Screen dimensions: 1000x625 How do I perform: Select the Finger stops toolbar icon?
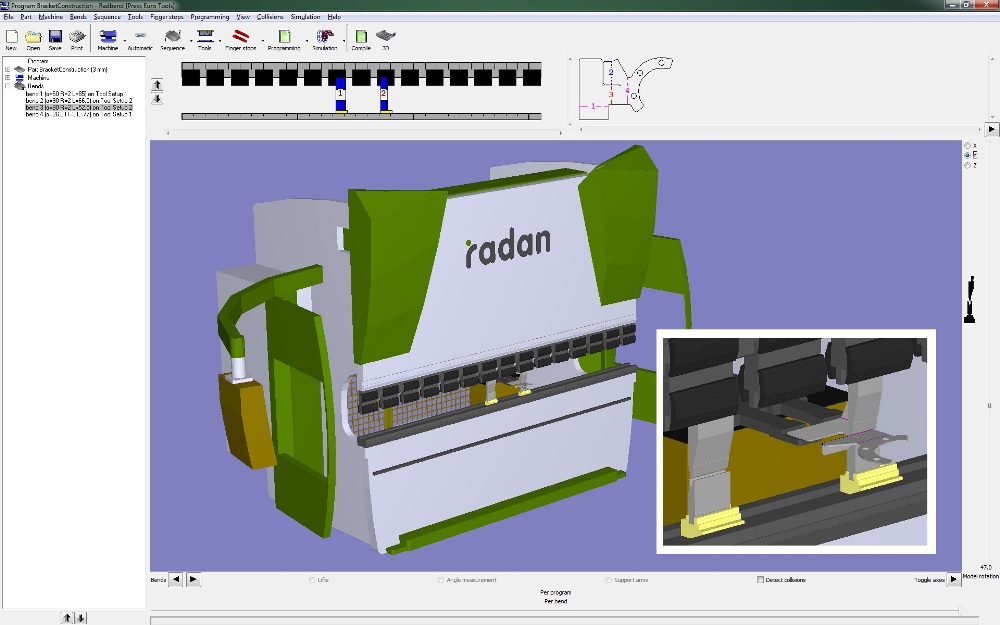(x=240, y=37)
